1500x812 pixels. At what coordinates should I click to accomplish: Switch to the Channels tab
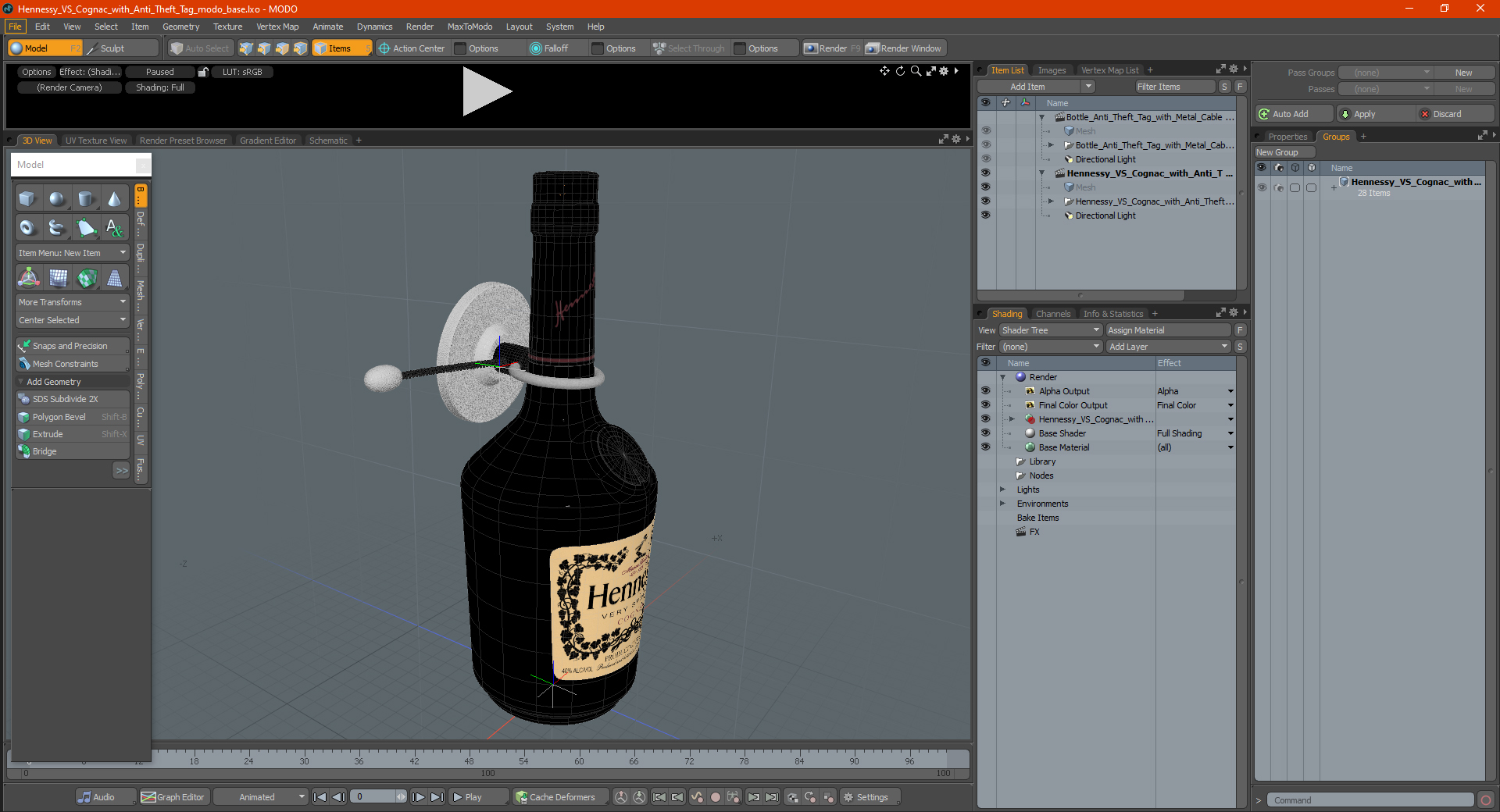pyautogui.click(x=1053, y=314)
